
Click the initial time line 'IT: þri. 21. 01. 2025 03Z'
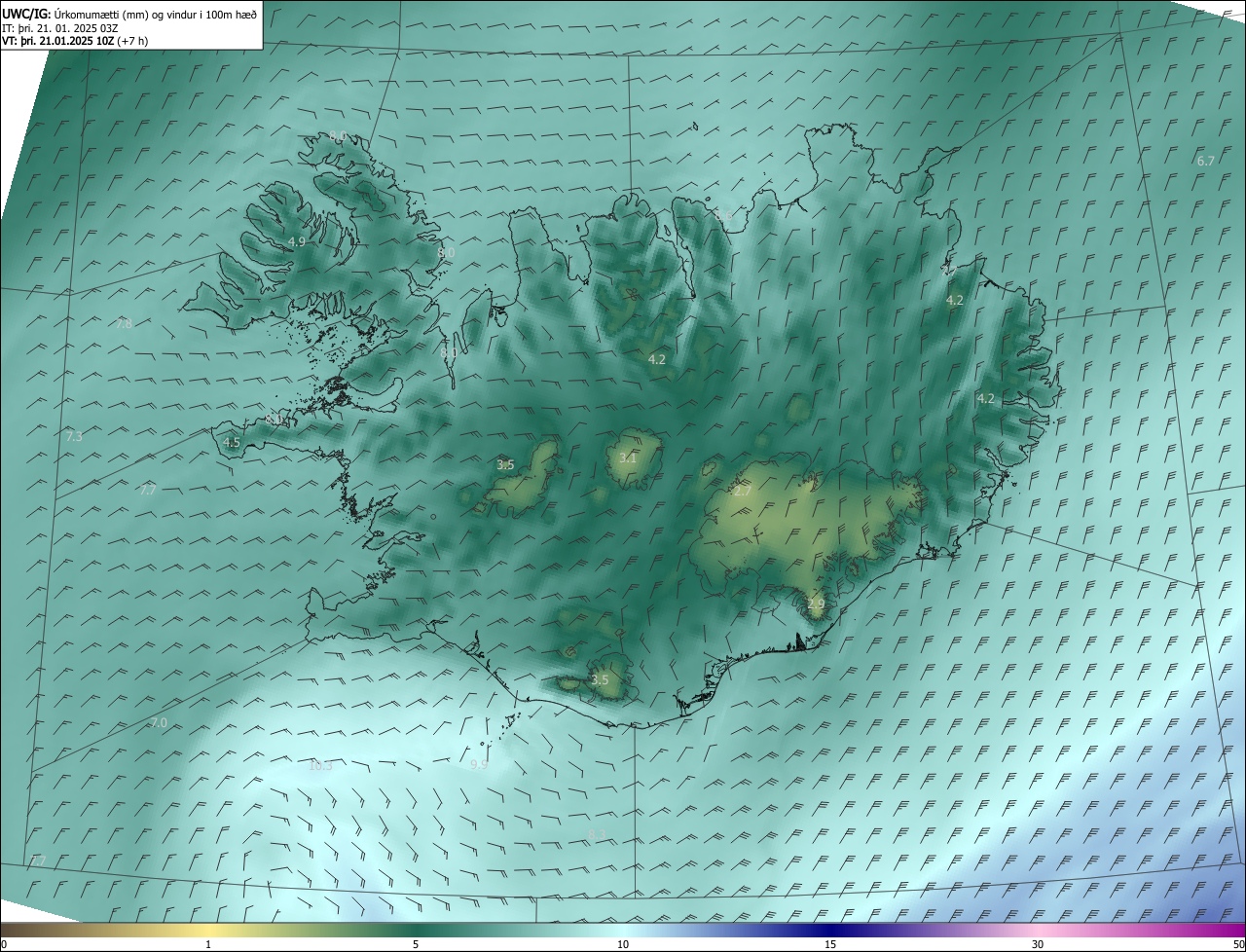tap(60, 28)
